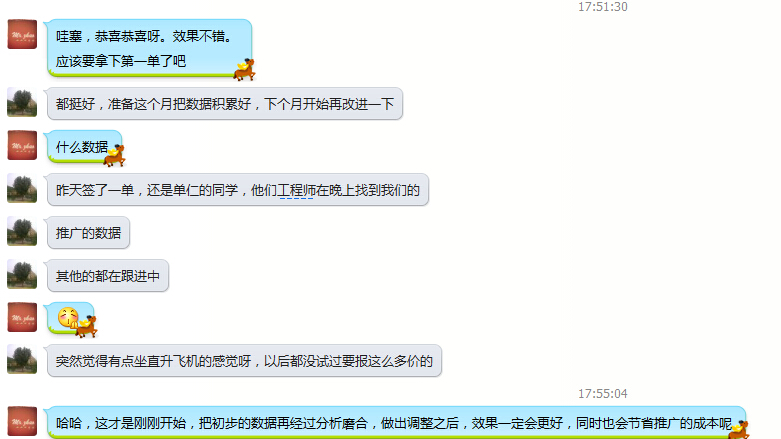Image resolution: width=781 pixels, height=439 pixels.
Task: Click the 17:55:04 timestamp
Action: 603,394
